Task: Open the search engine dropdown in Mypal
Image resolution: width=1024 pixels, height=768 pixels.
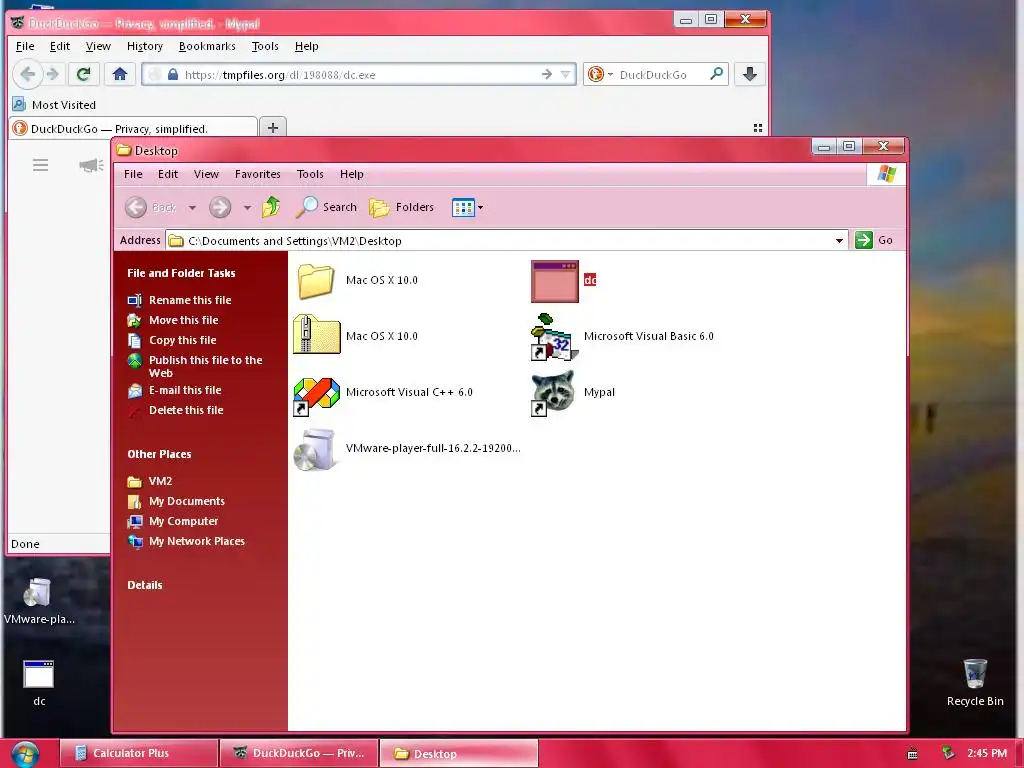Action: tap(611, 74)
